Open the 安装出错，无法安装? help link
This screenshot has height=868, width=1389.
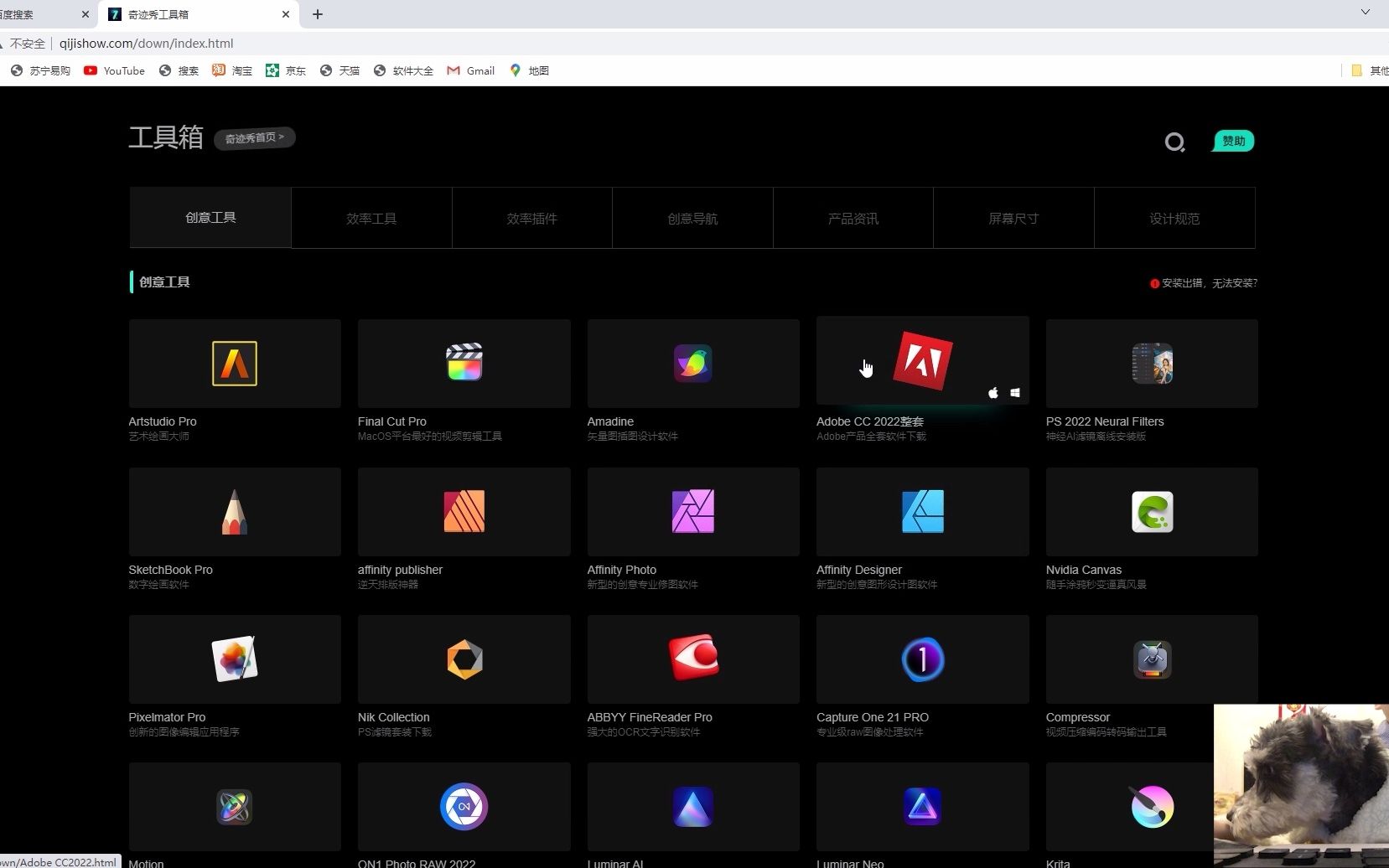tap(1203, 283)
